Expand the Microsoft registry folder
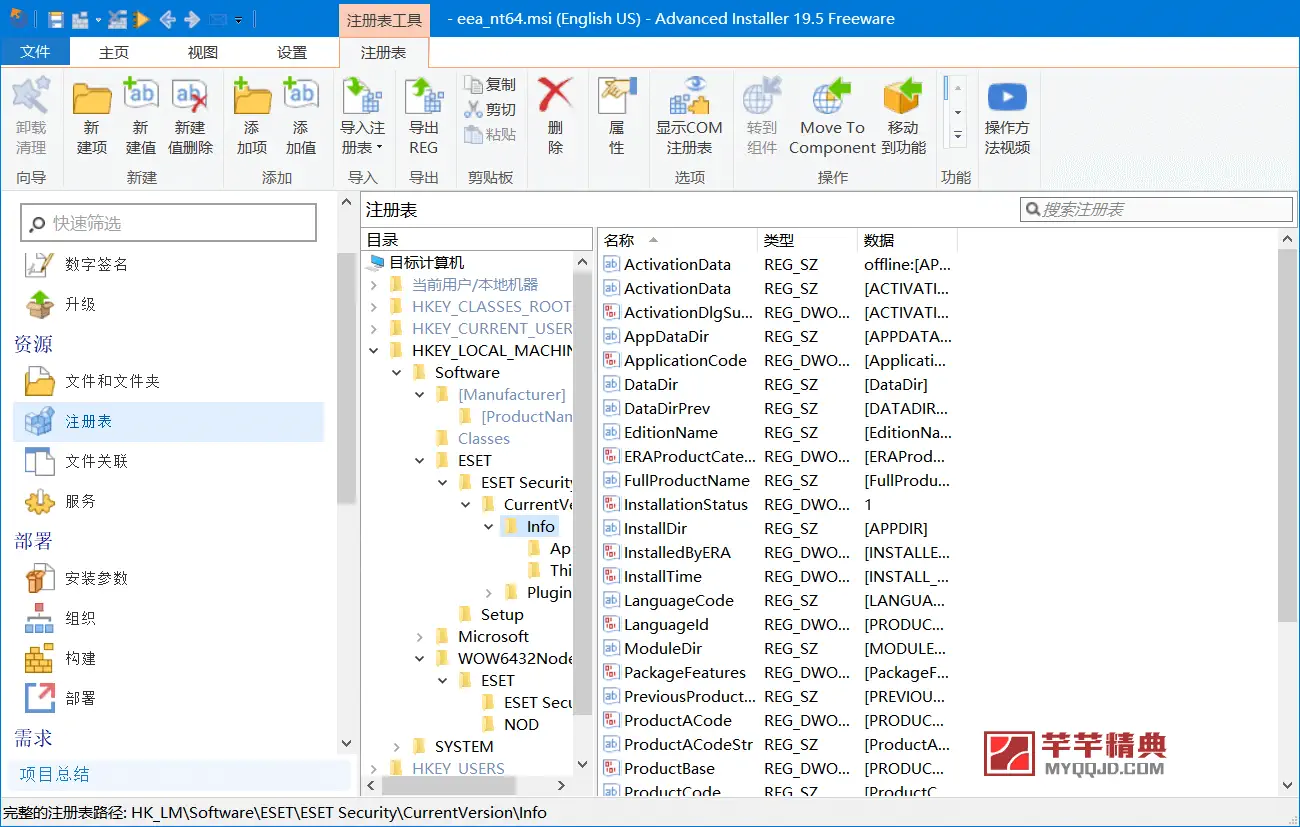The height and width of the screenshot is (827, 1300). (419, 636)
